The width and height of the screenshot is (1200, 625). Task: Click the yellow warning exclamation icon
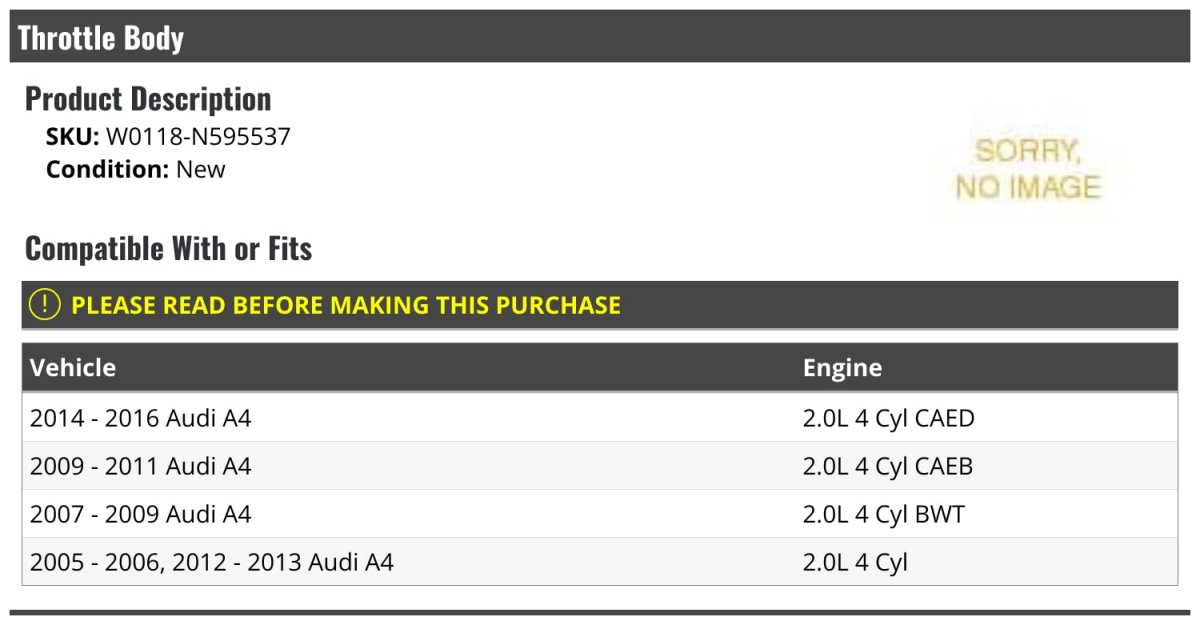click(x=44, y=305)
